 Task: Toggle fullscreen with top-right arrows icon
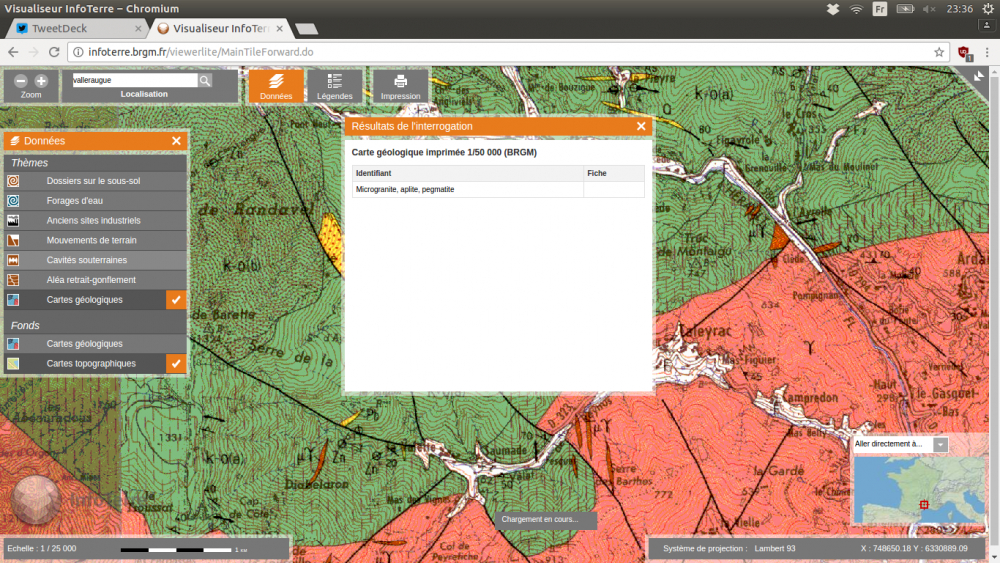point(979,75)
